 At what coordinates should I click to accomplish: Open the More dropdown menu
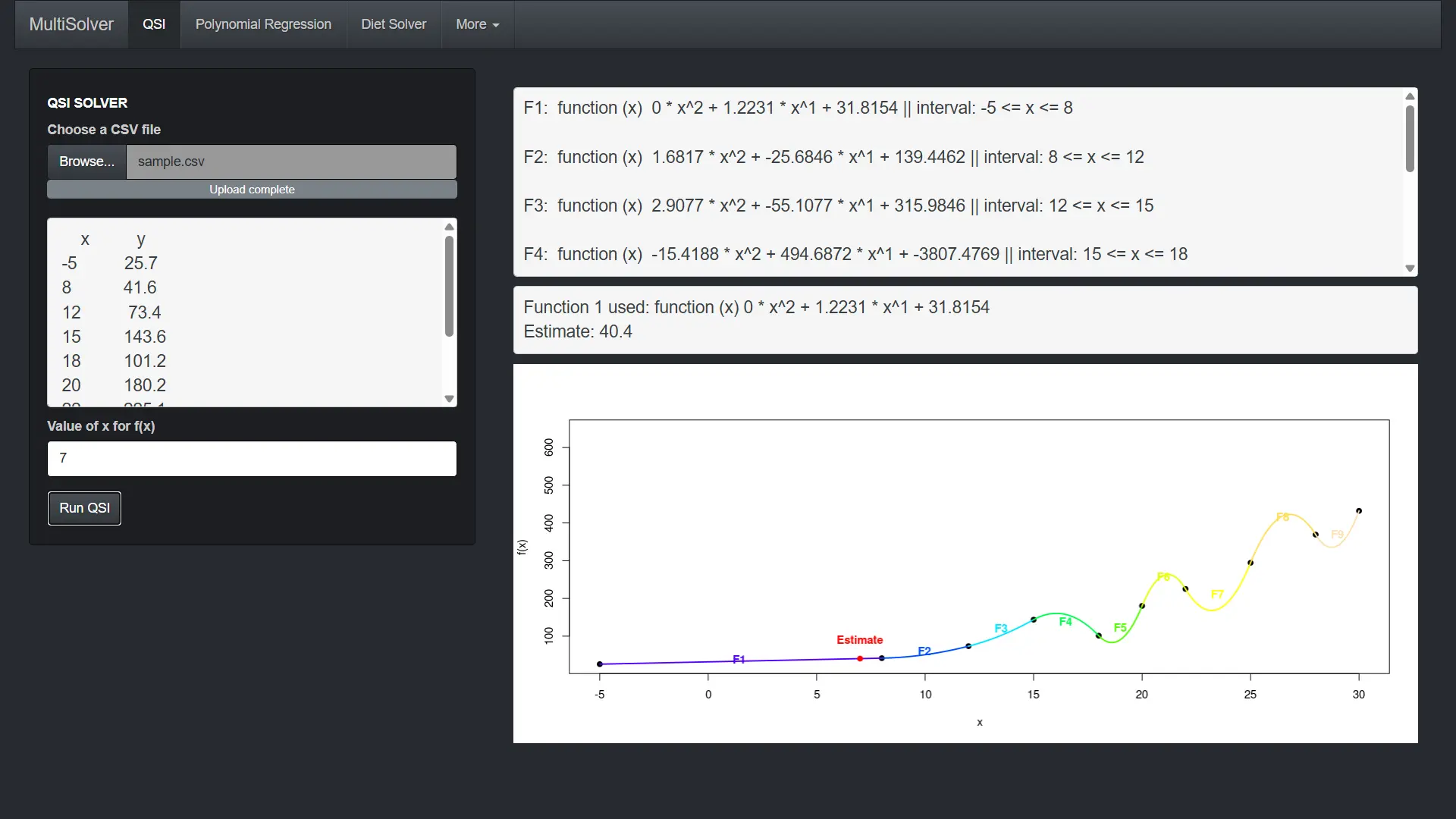(476, 24)
